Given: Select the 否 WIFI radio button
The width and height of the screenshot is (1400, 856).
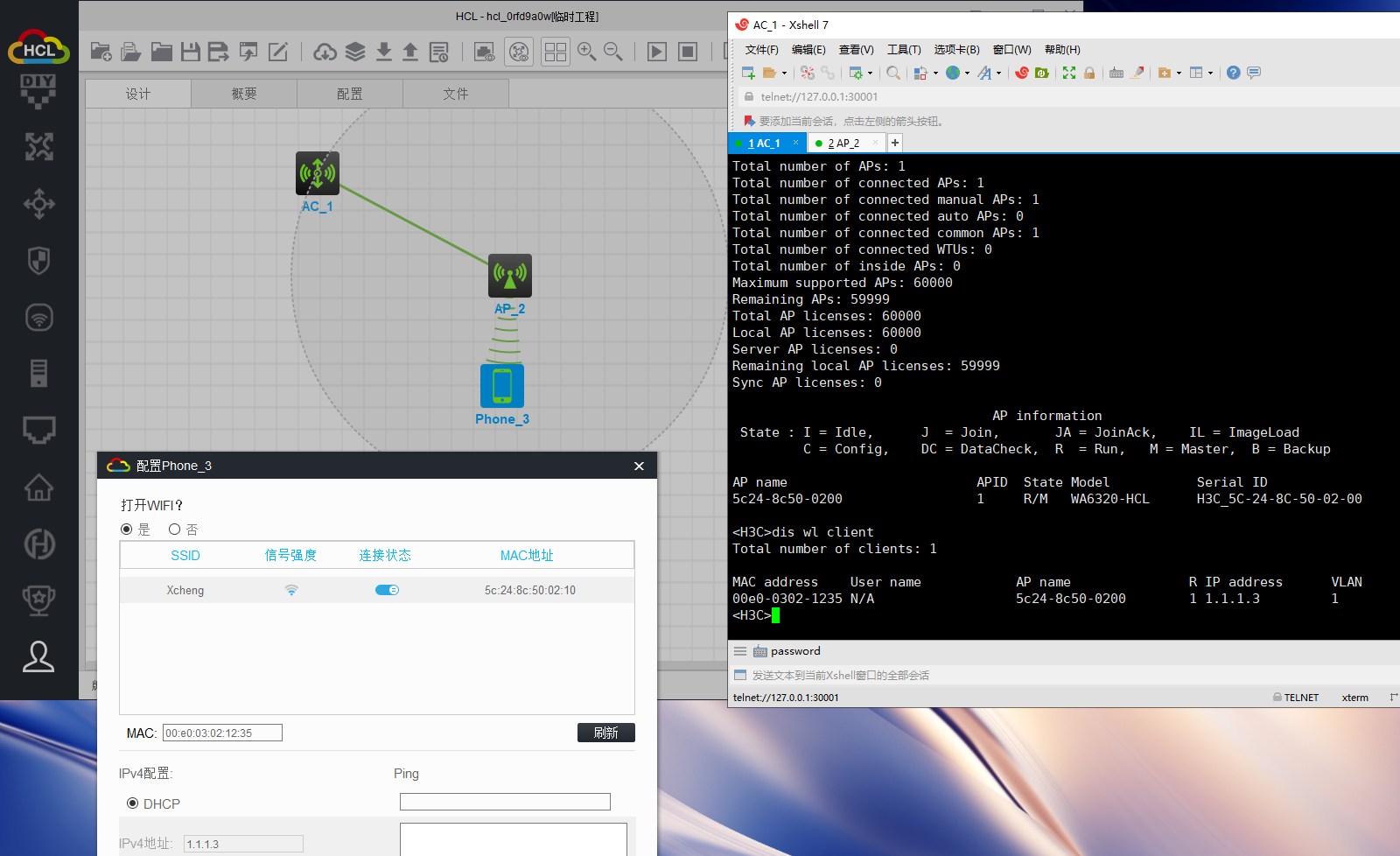Looking at the screenshot, I should click(x=175, y=530).
